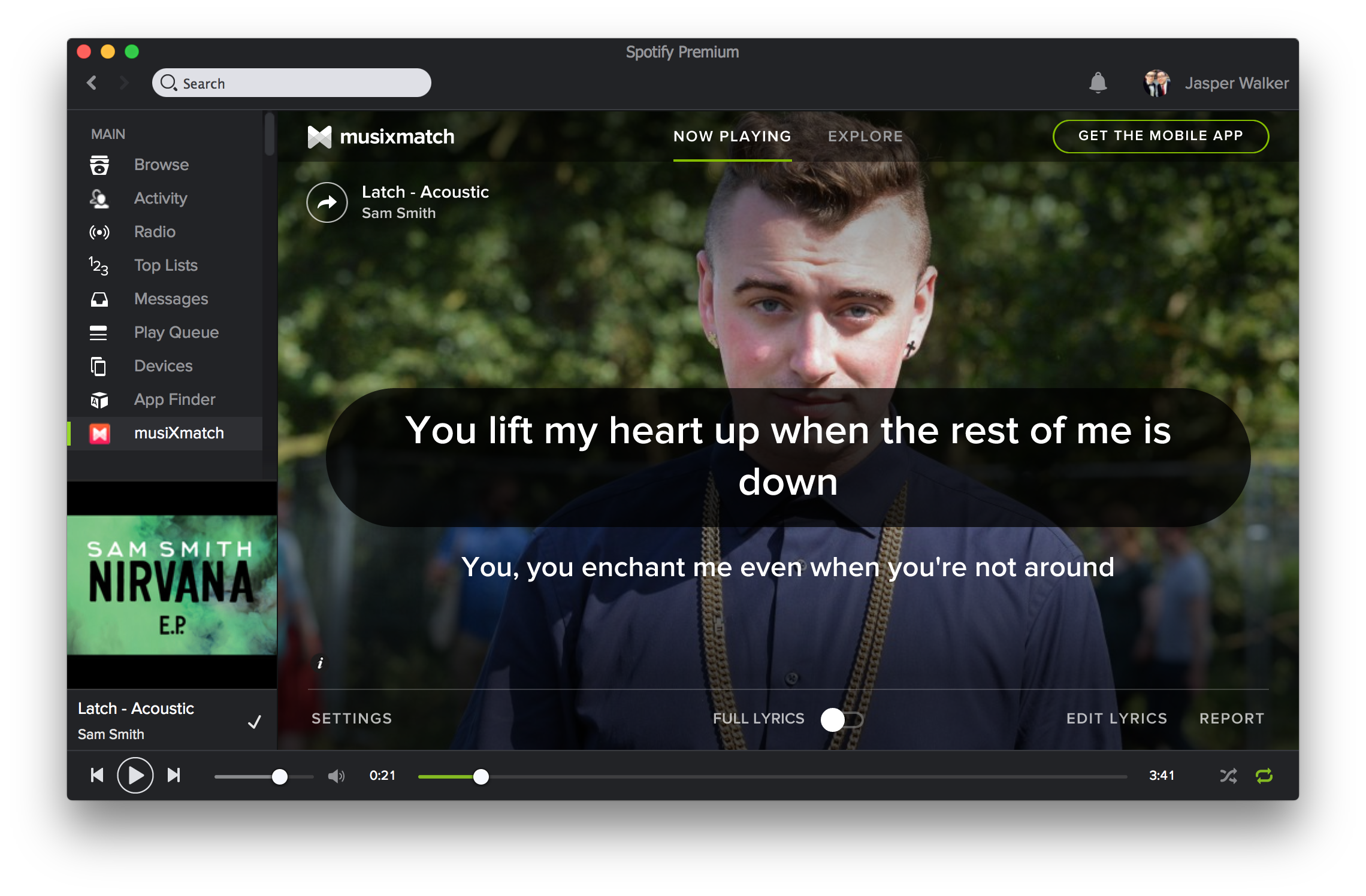1366x896 pixels.
Task: Click the Jasper Walker username
Action: pos(1237,83)
